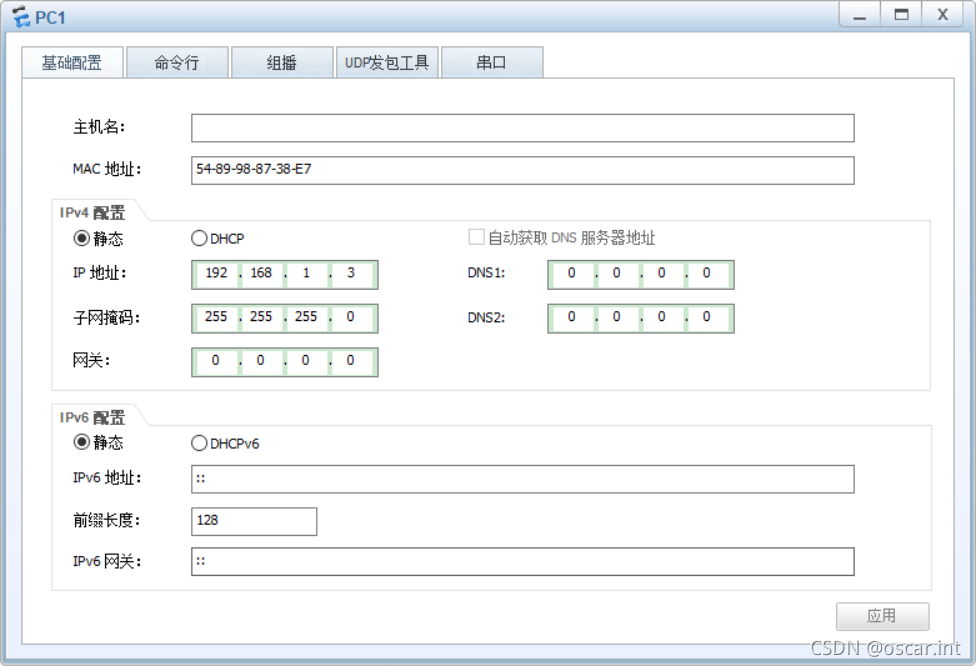976x666 pixels.
Task: Click the 网关 second octet field
Action: 261,361
